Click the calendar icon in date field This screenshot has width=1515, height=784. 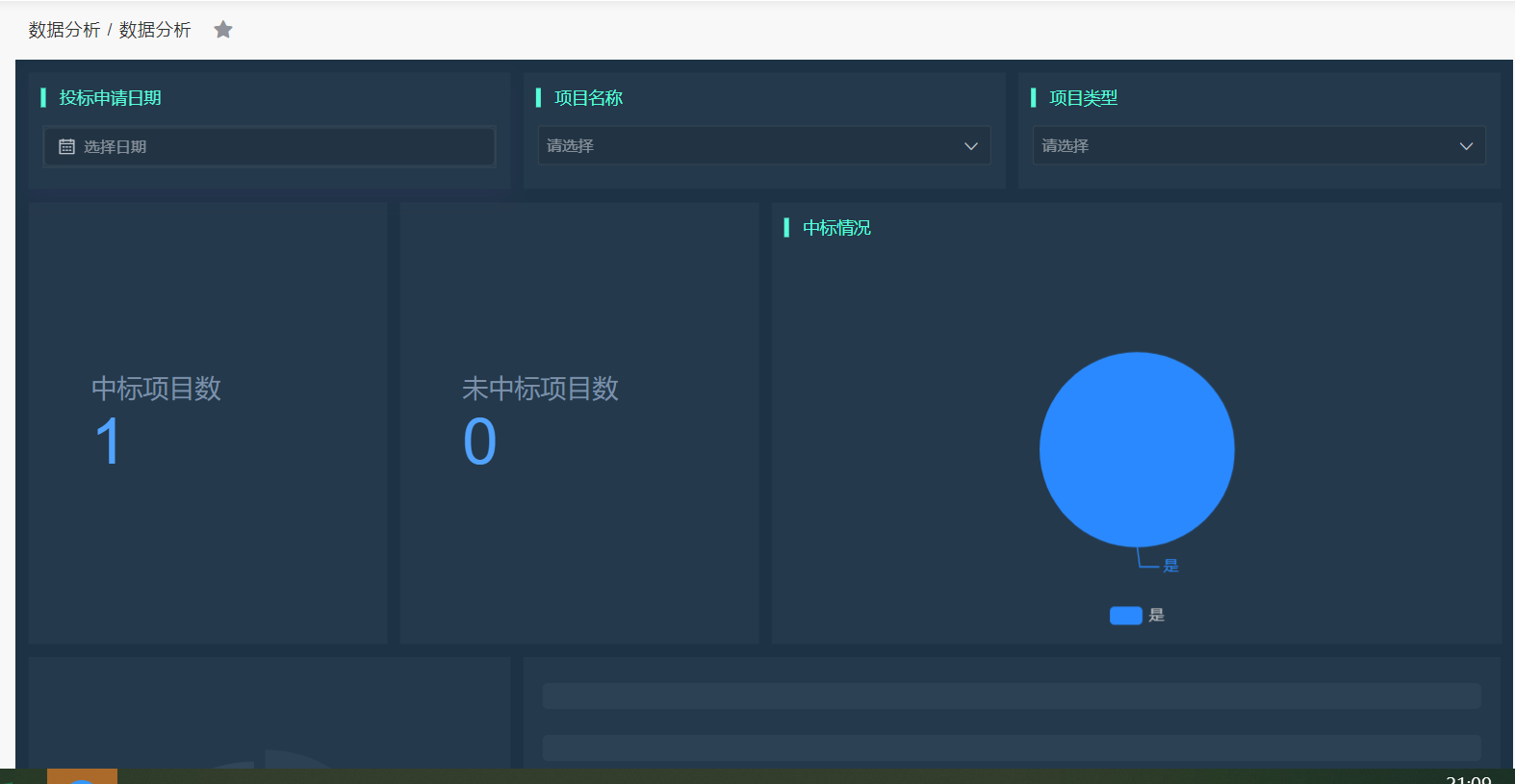[x=66, y=147]
